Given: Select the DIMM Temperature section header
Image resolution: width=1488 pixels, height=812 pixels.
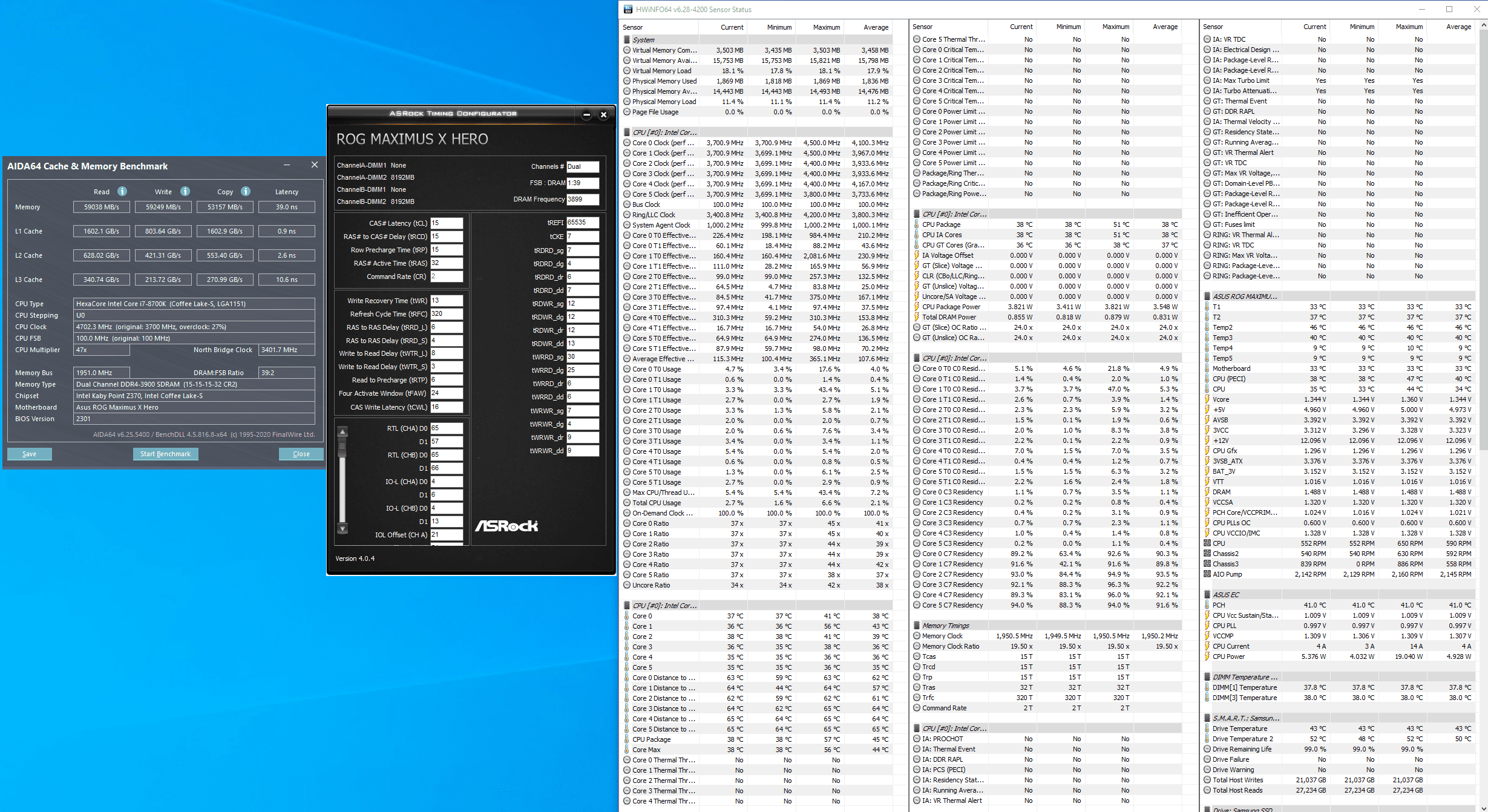Looking at the screenshot, I should pos(1245,677).
